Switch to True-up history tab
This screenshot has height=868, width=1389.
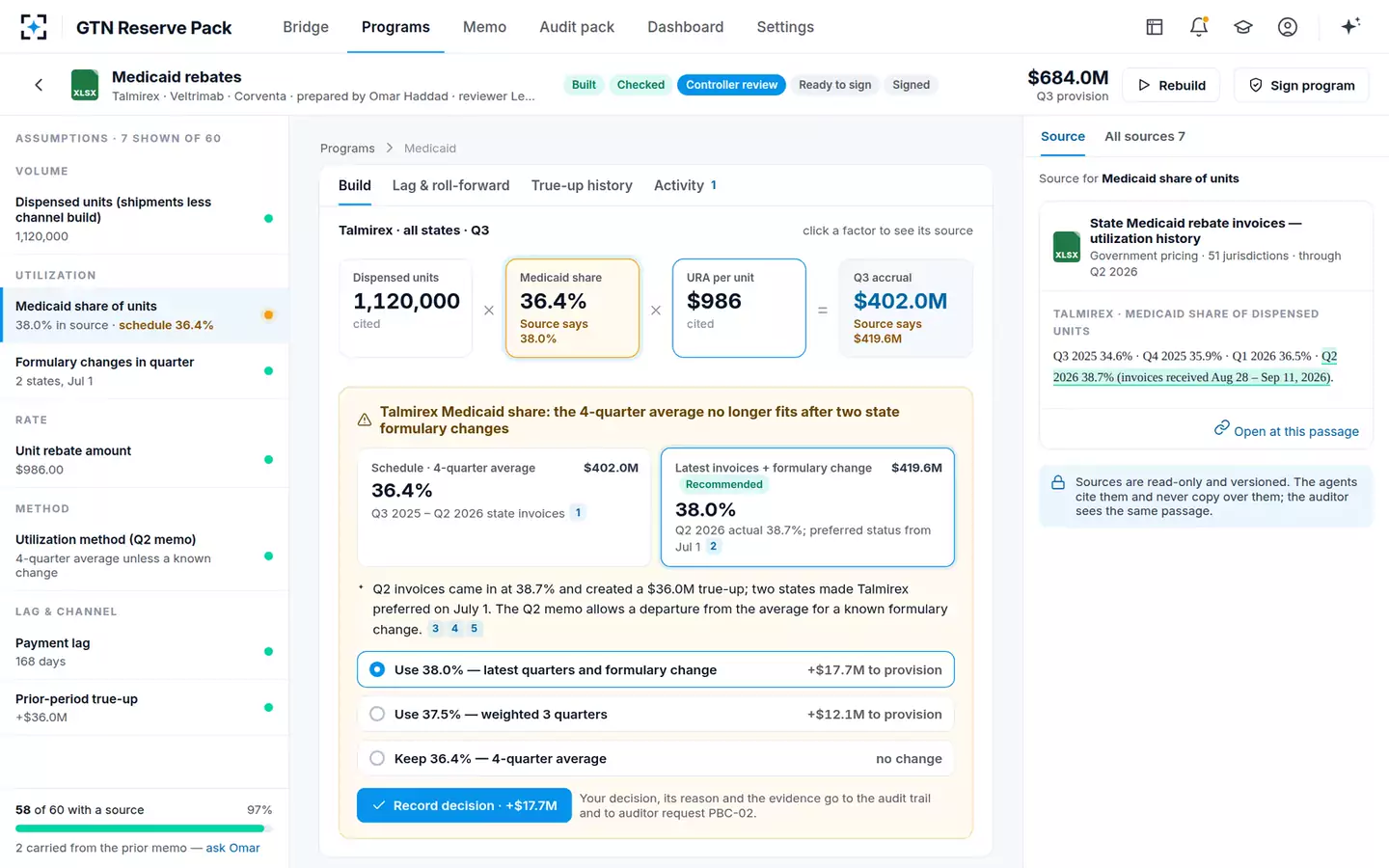coord(582,185)
